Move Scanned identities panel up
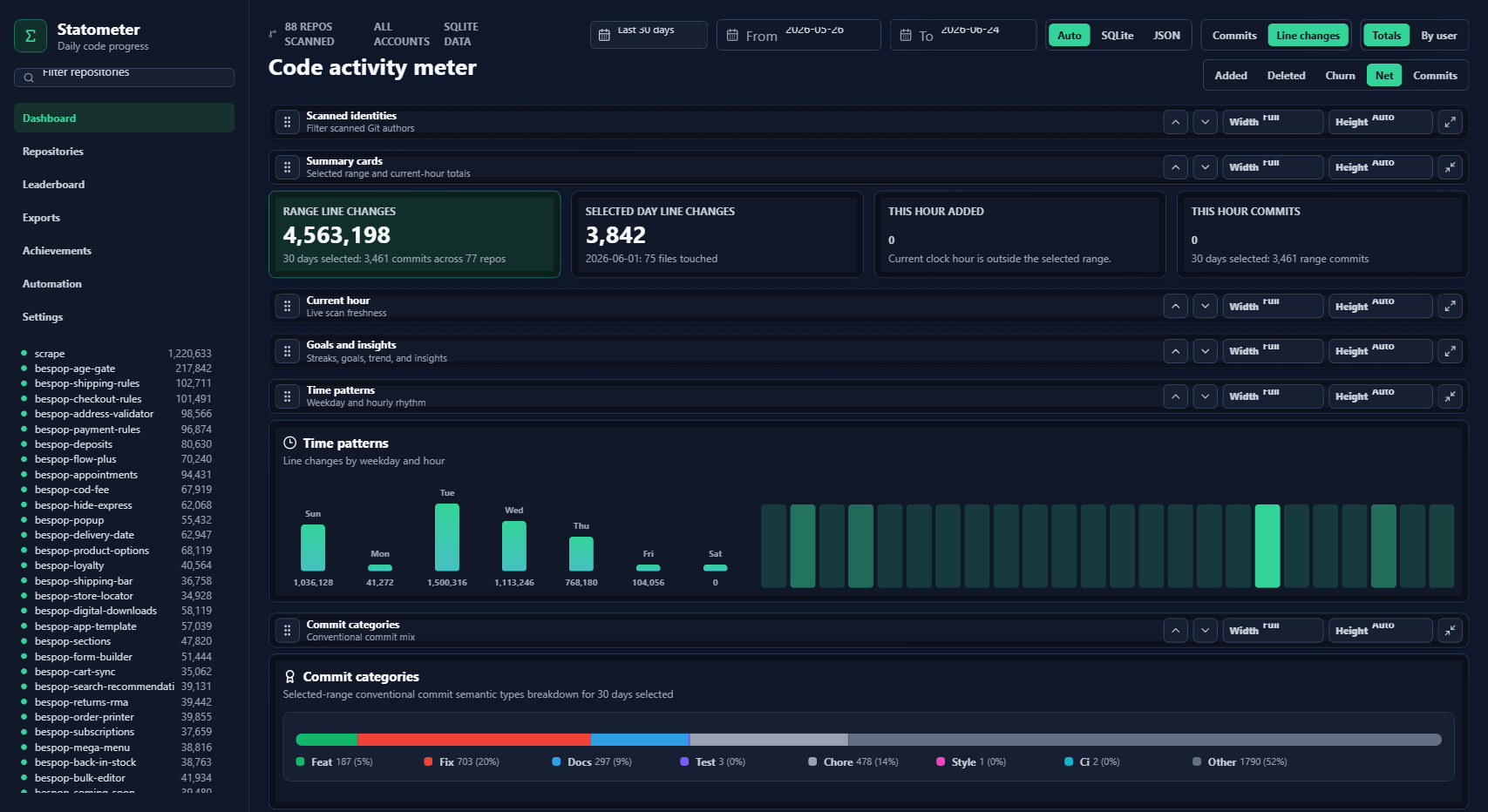The width and height of the screenshot is (1488, 812). click(x=1176, y=122)
